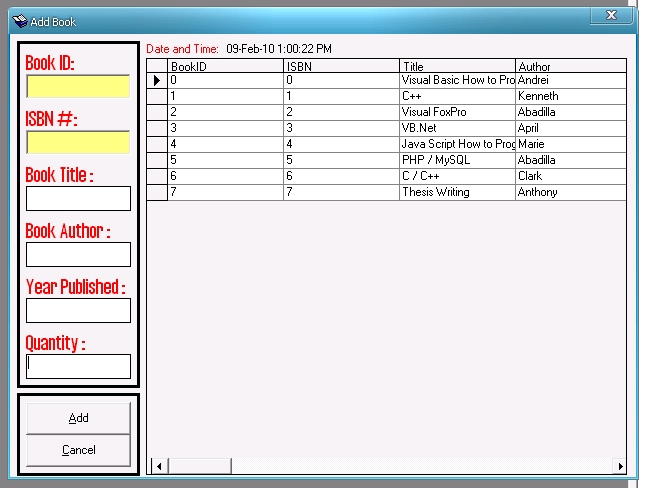
Task: Click the Add Book window icon
Action: coord(19,21)
